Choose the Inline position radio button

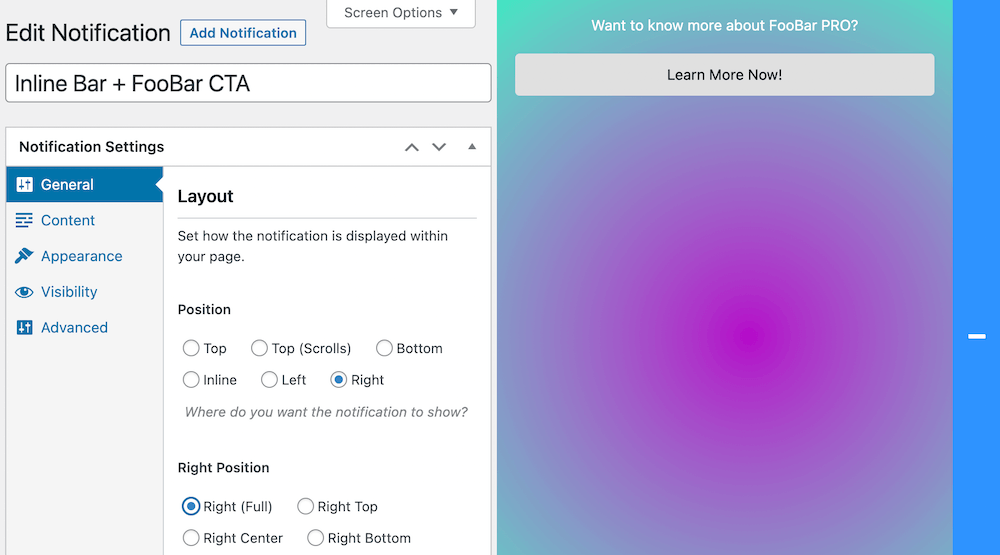191,380
